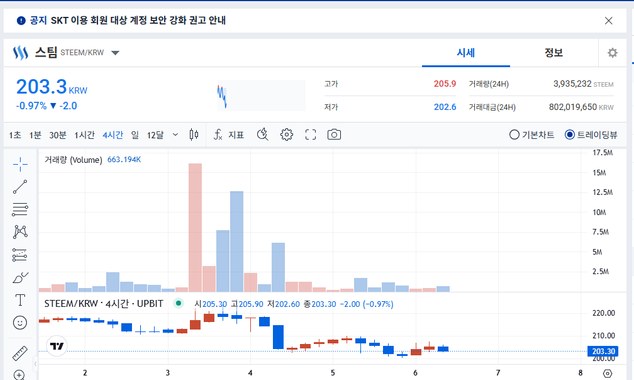
Task: Select the brush drawing tool
Action: [x=20, y=277]
